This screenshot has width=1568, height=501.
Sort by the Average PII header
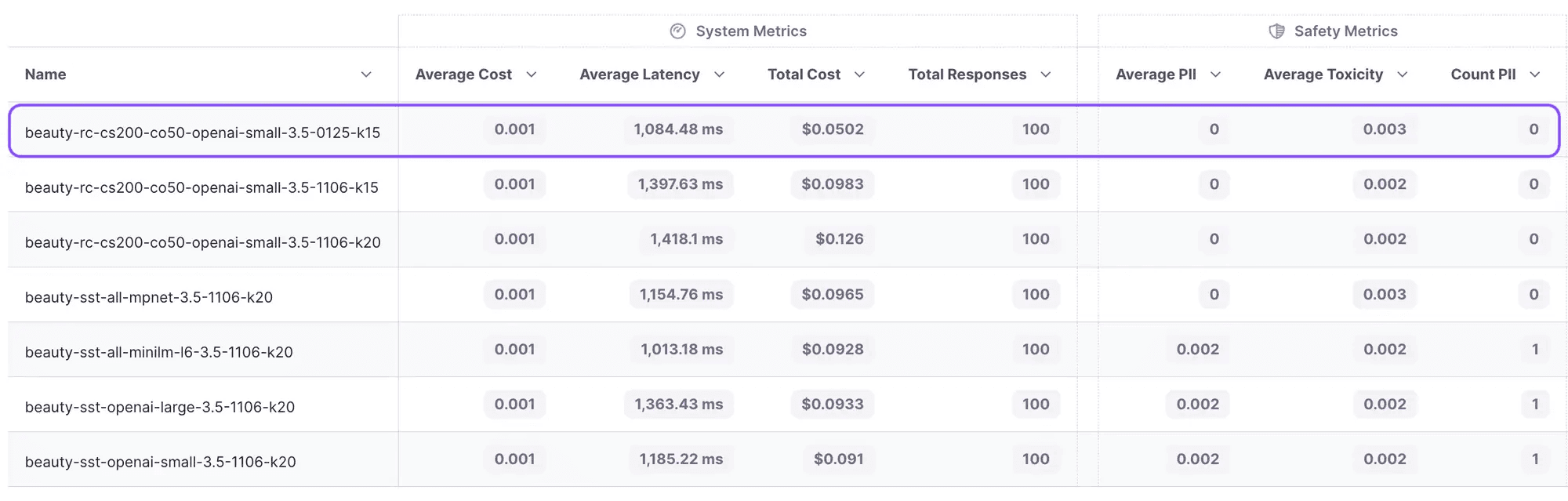1156,74
